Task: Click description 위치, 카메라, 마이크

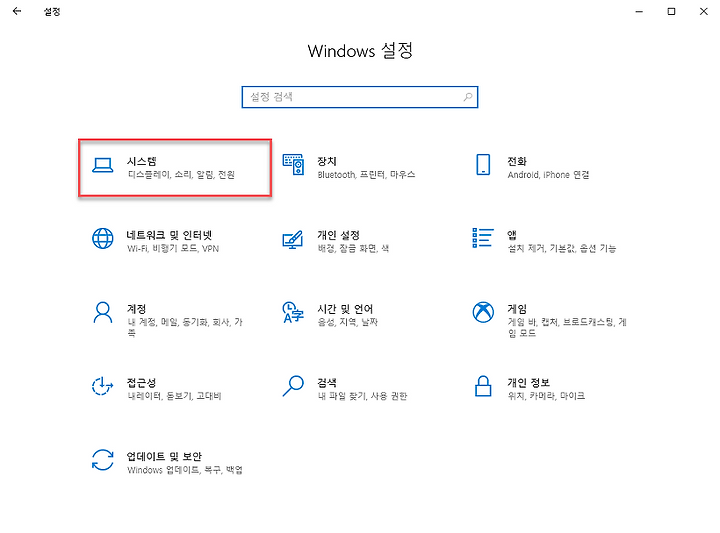Action: (x=546, y=396)
